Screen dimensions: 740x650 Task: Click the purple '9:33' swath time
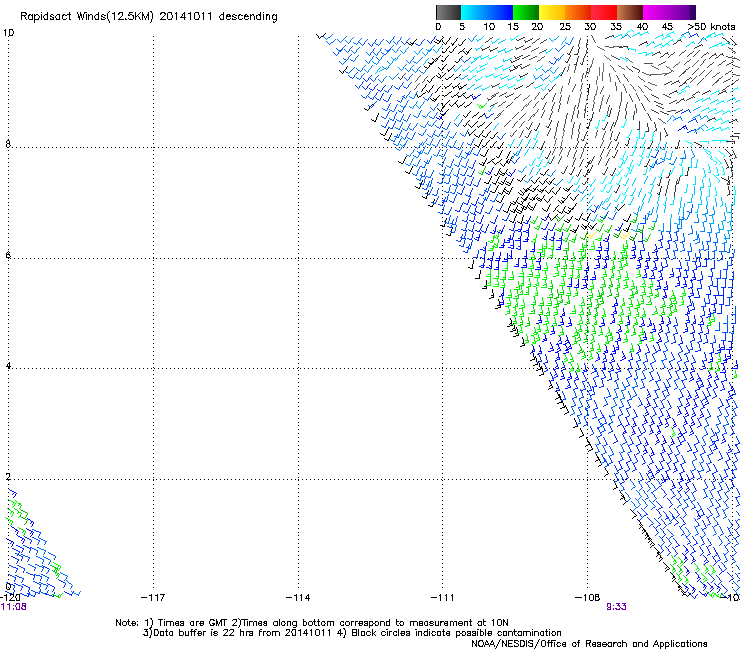(616, 607)
